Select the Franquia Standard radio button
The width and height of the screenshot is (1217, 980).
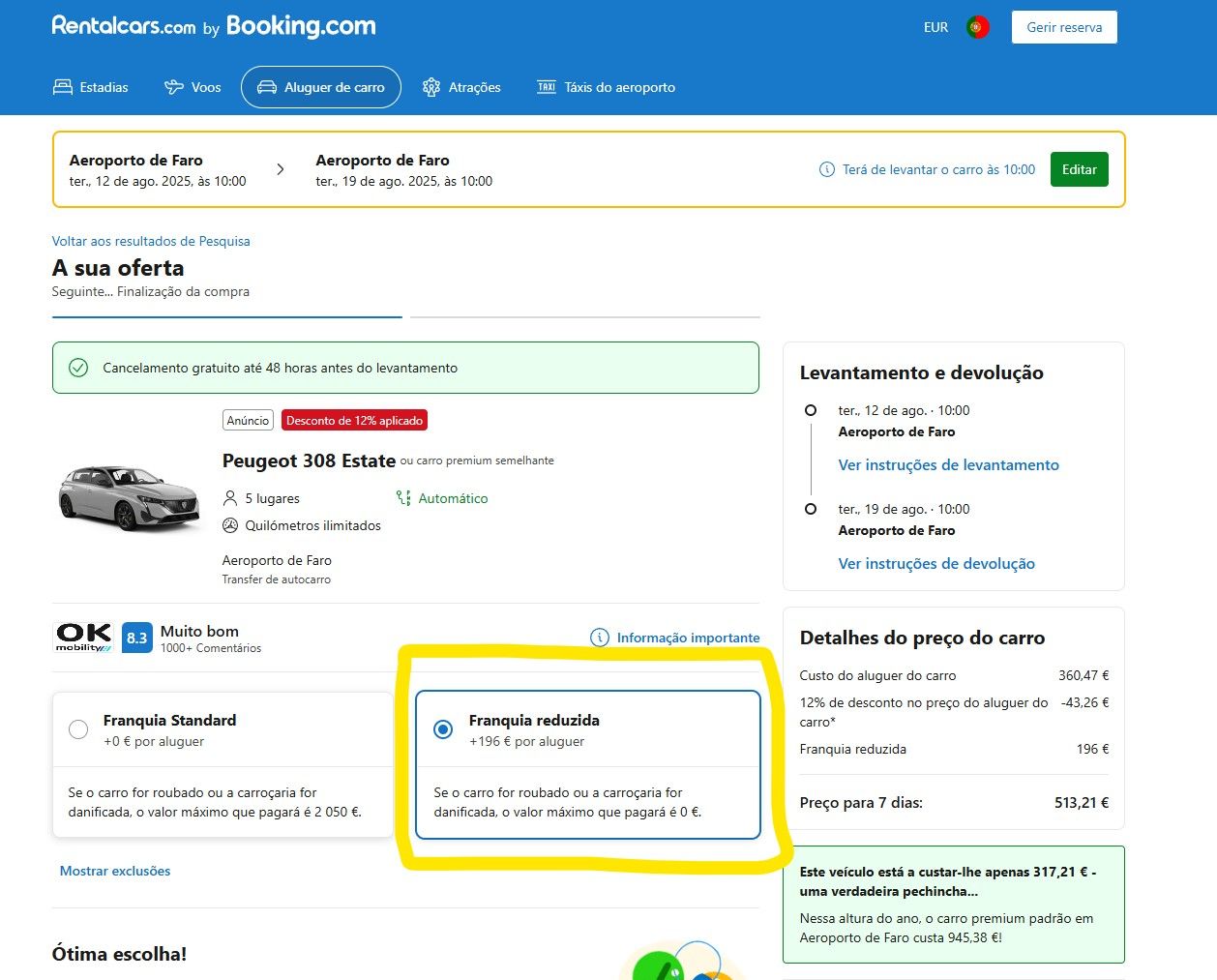pyautogui.click(x=78, y=729)
